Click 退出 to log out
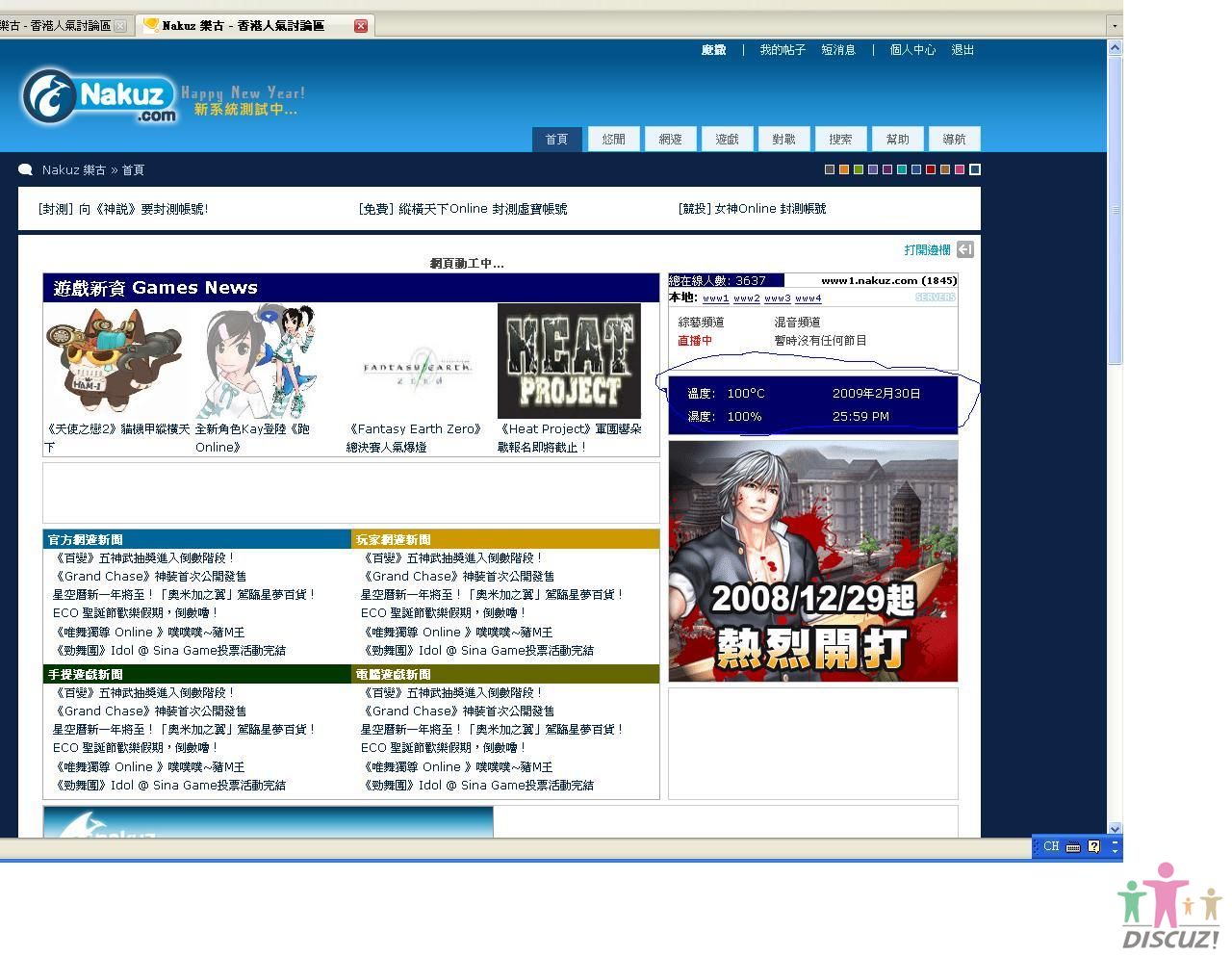 pyautogui.click(x=962, y=50)
